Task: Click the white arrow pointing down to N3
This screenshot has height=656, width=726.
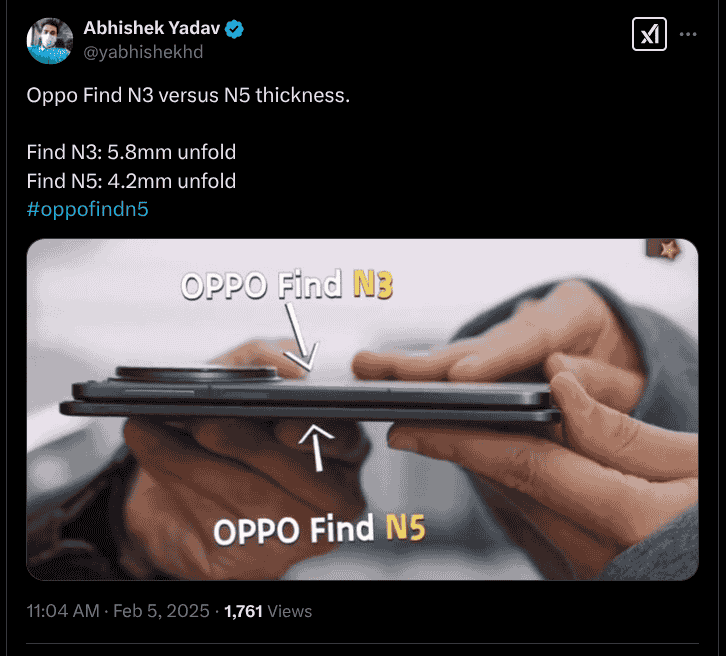Action: [x=301, y=337]
